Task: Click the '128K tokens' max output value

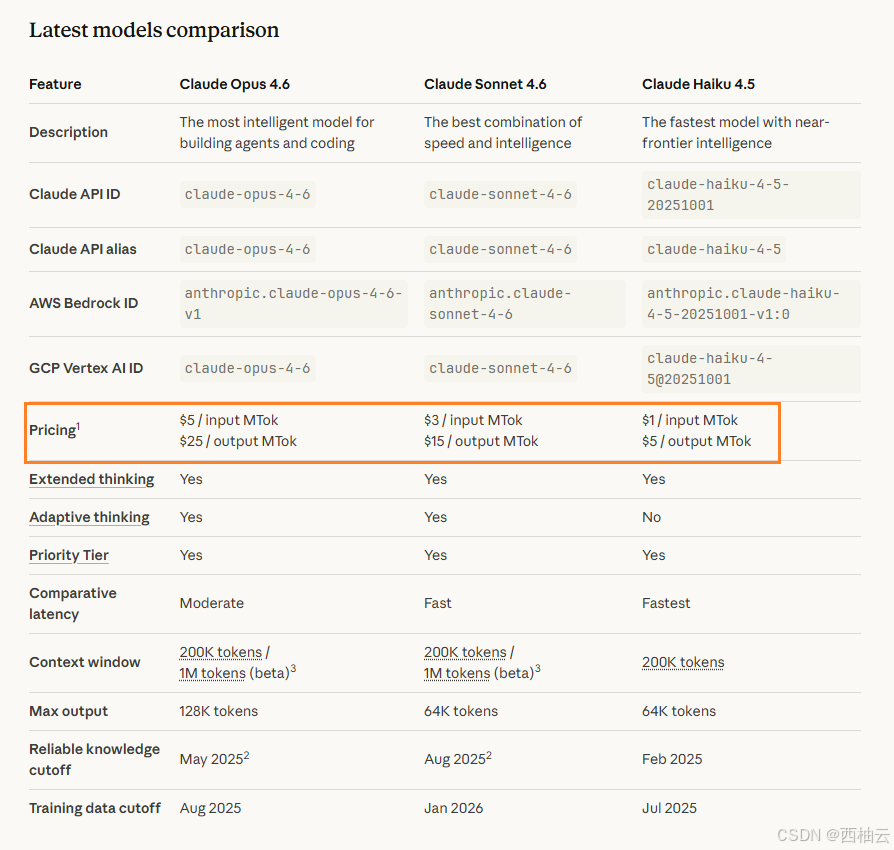Action: click(x=218, y=711)
